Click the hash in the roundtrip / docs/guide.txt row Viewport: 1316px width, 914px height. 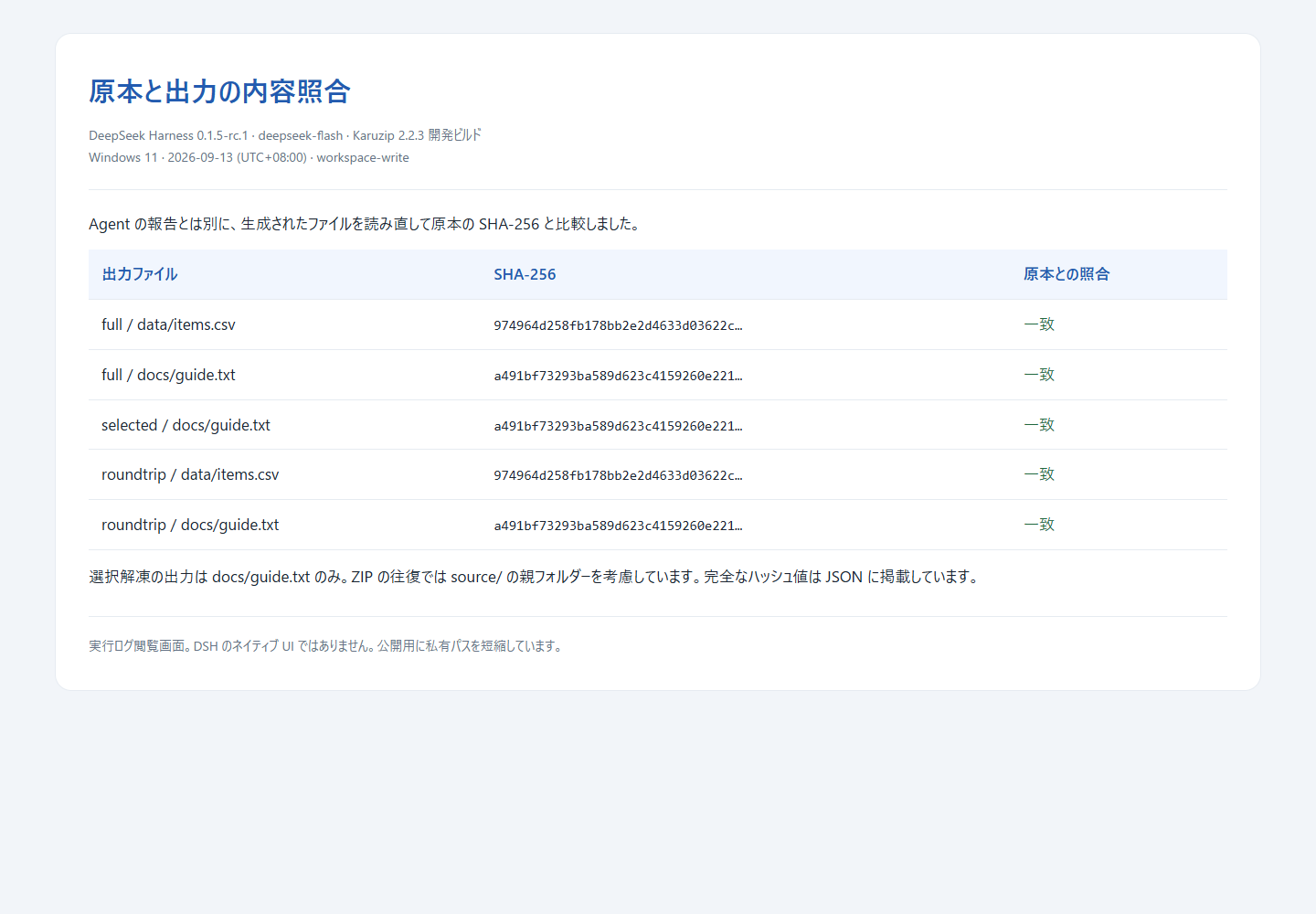coord(618,526)
